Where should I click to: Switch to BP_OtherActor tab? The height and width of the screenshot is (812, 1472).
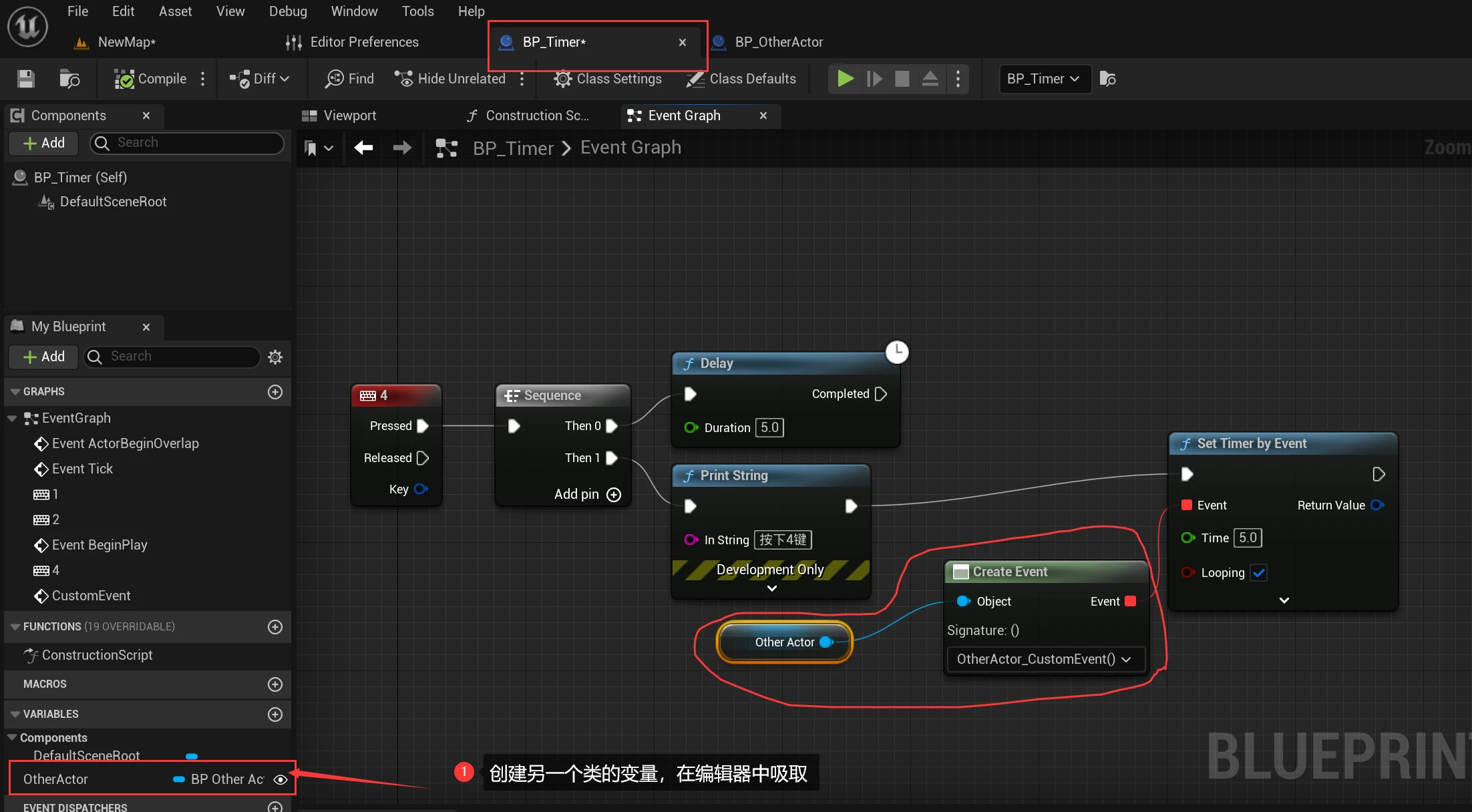click(x=778, y=41)
